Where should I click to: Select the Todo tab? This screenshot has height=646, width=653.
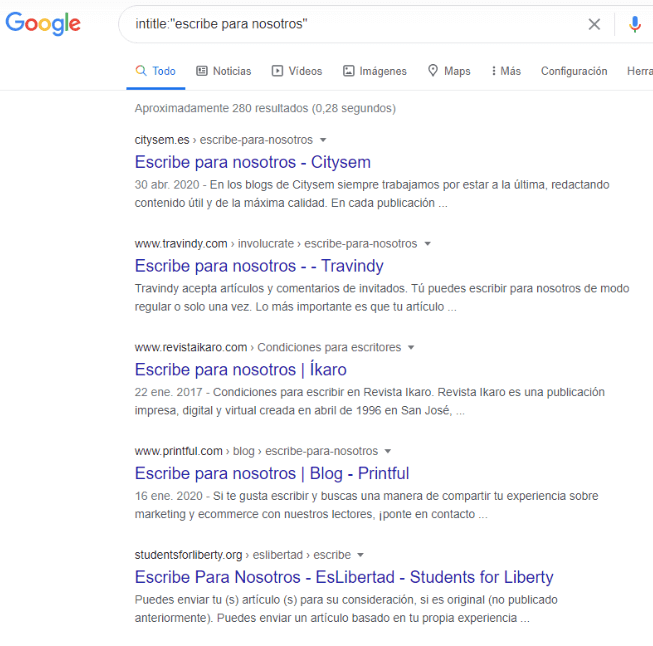155,71
